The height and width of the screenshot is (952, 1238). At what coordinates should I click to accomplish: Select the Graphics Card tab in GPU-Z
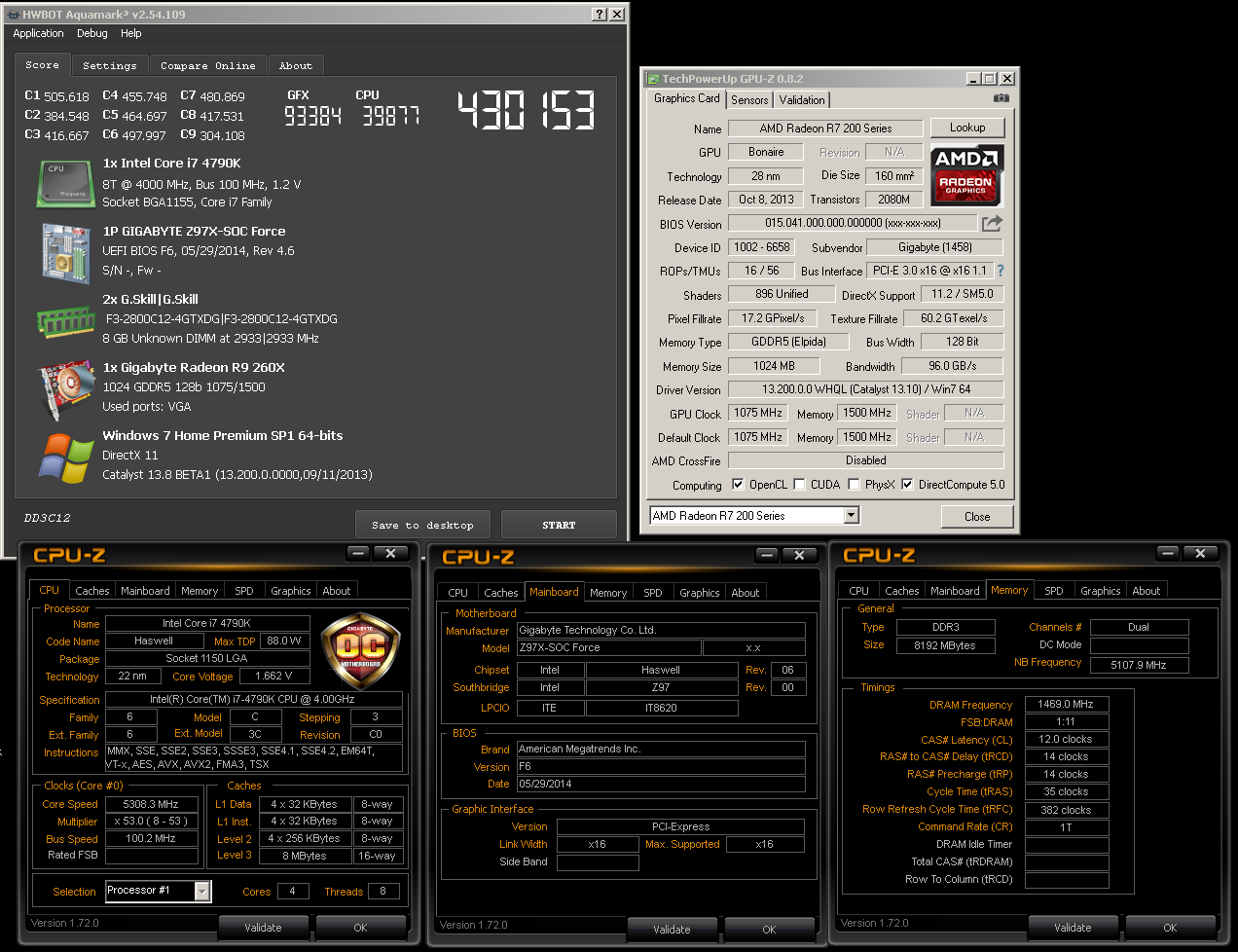[687, 98]
